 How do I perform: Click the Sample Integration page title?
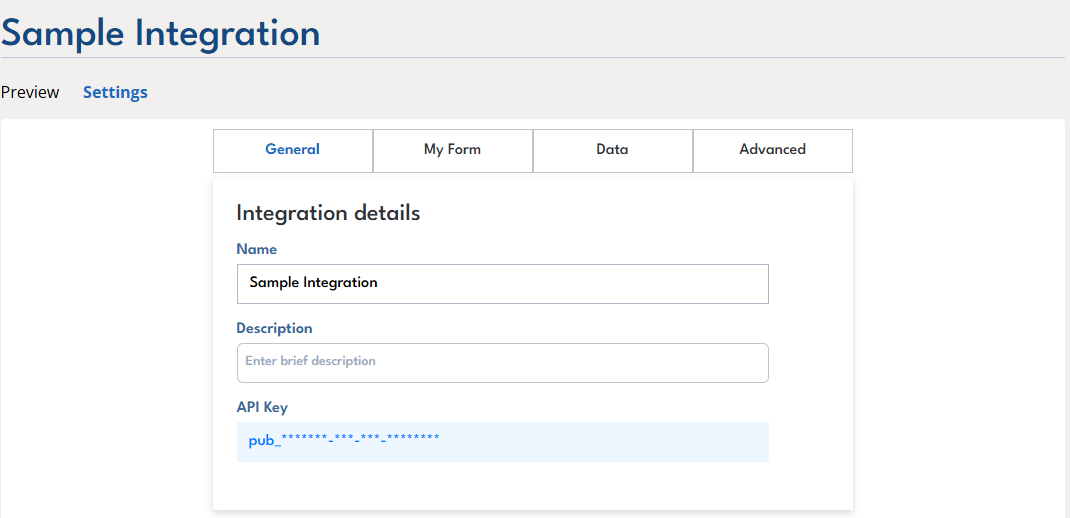[x=160, y=33]
